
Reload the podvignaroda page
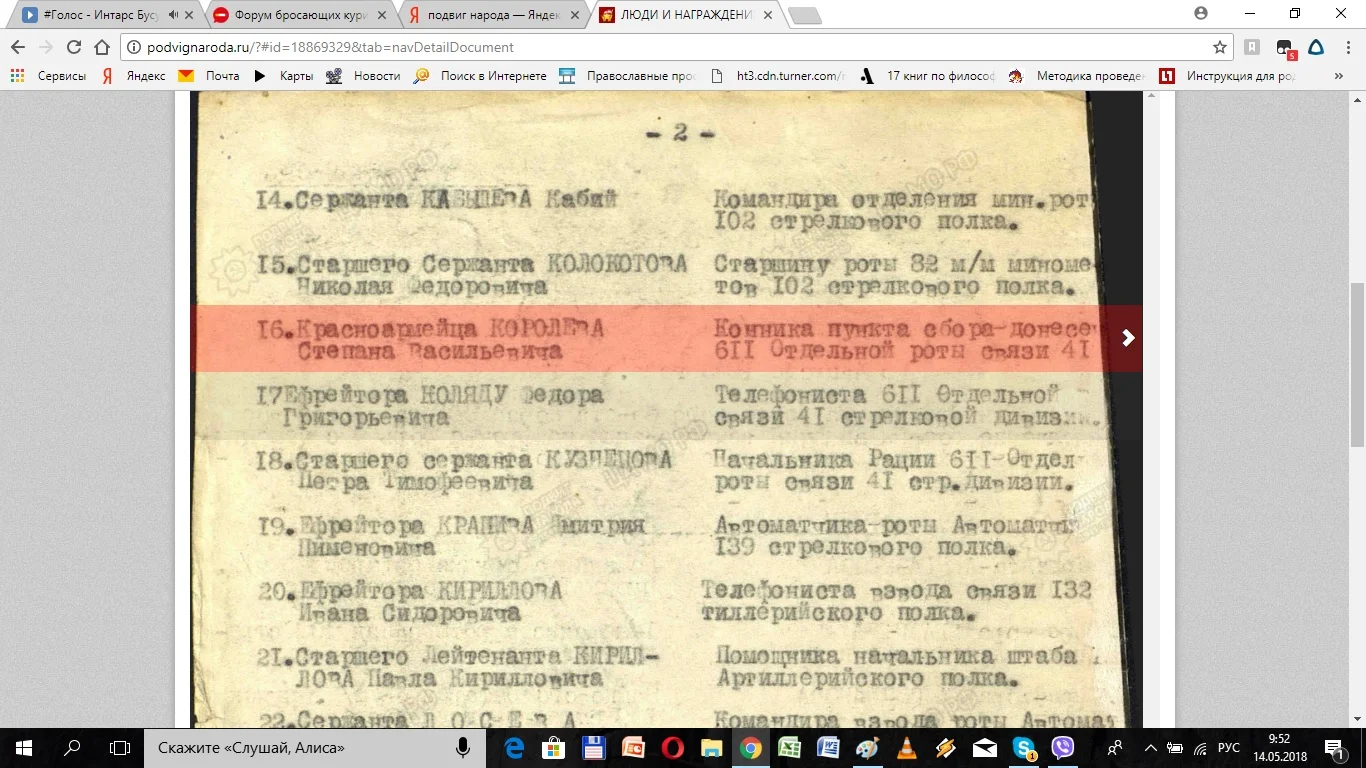[x=73, y=47]
